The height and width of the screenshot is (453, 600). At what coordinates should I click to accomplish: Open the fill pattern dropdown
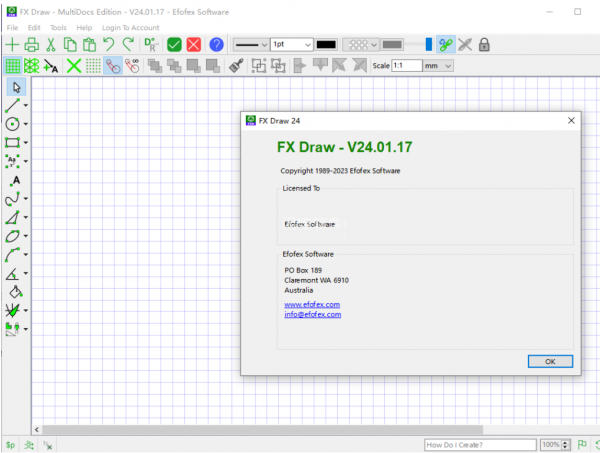pos(361,45)
